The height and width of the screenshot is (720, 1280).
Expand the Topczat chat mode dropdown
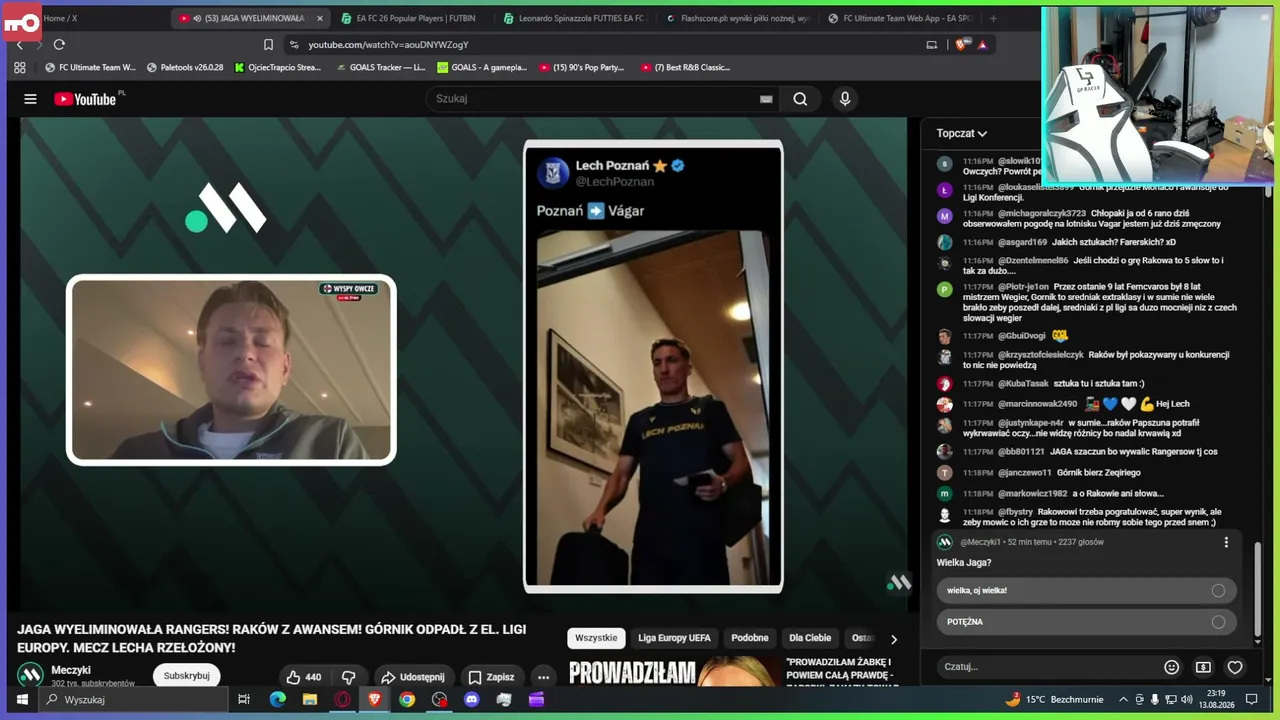pos(962,133)
